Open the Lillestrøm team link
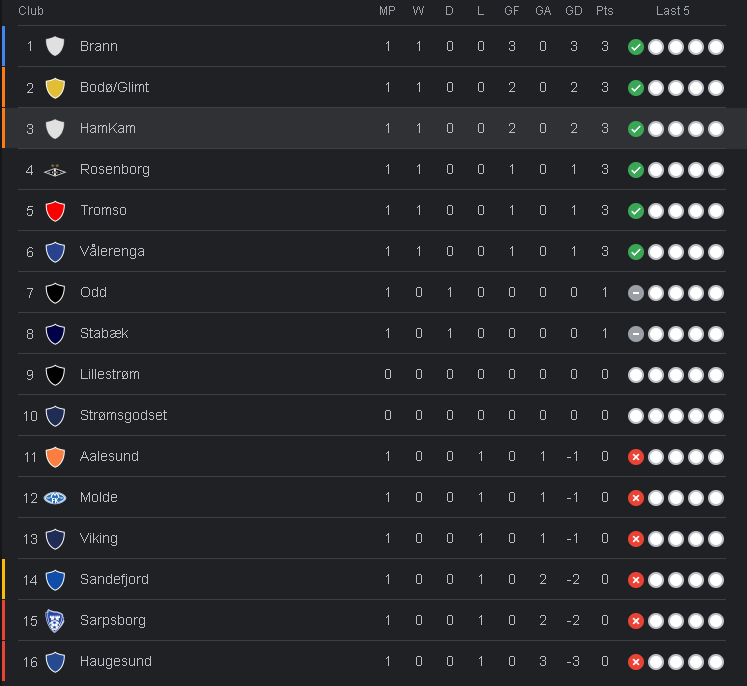Screen dimensions: 747x686 pos(110,374)
